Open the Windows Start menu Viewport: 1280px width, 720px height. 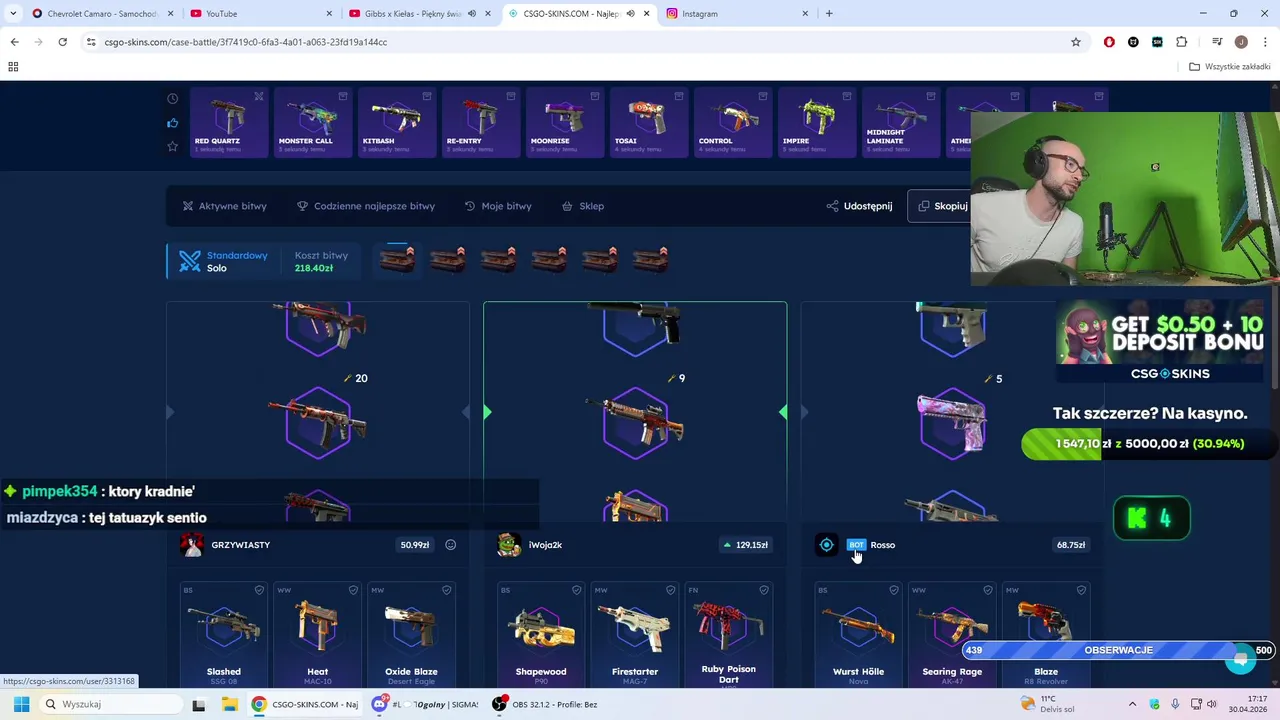tap(21, 704)
